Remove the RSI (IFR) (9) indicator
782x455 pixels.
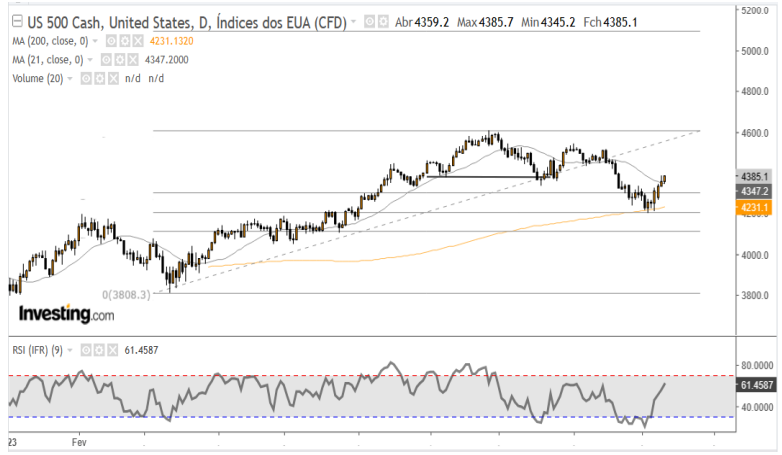[x=113, y=350]
